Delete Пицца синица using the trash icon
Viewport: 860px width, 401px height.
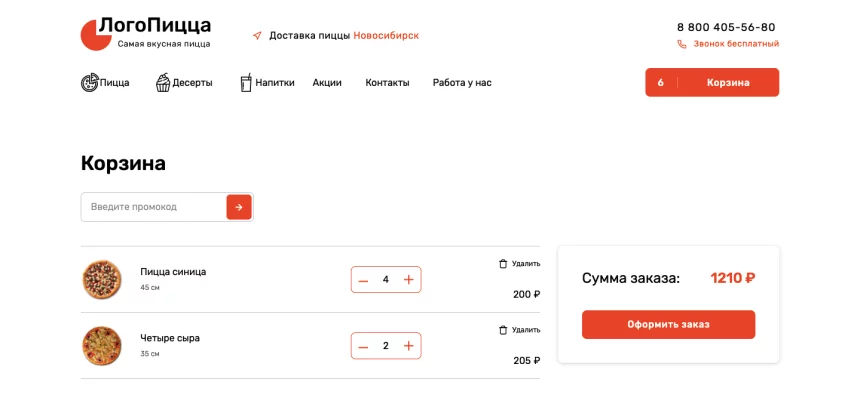[x=503, y=264]
